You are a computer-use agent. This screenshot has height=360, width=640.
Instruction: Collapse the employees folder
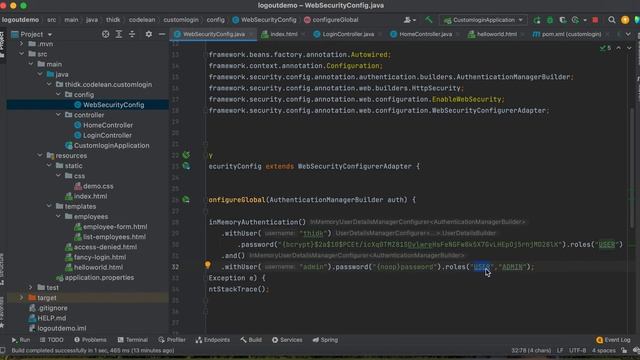coord(58,217)
